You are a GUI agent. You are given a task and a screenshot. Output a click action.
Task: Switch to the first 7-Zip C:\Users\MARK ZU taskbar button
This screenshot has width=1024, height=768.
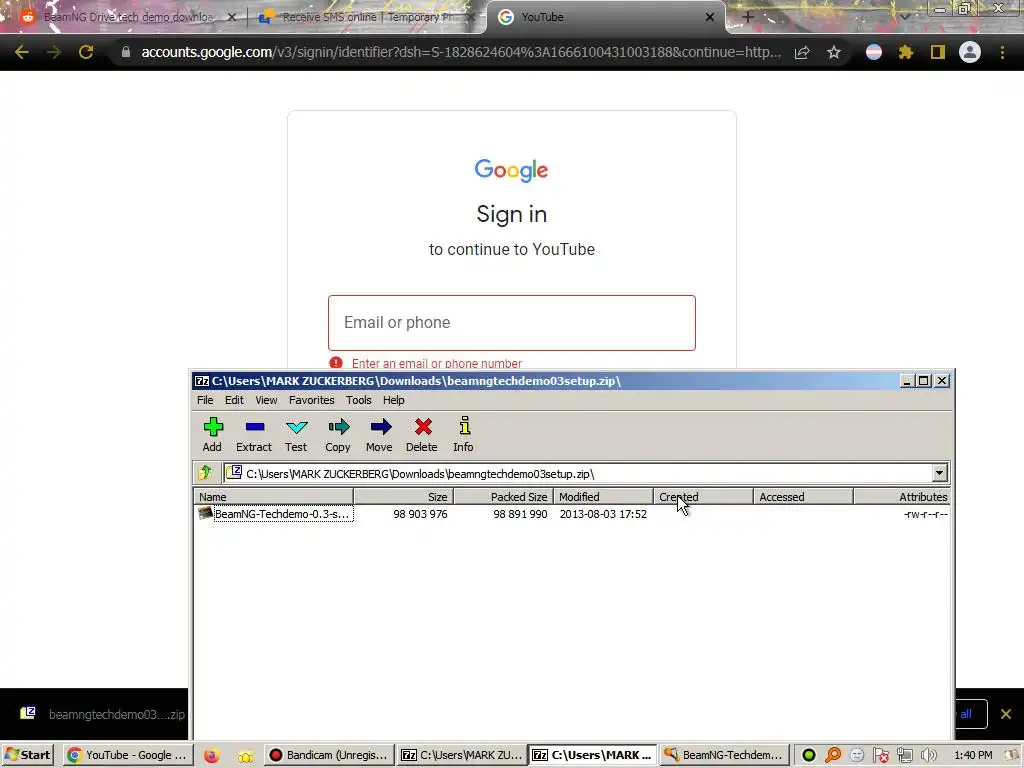[462, 755]
